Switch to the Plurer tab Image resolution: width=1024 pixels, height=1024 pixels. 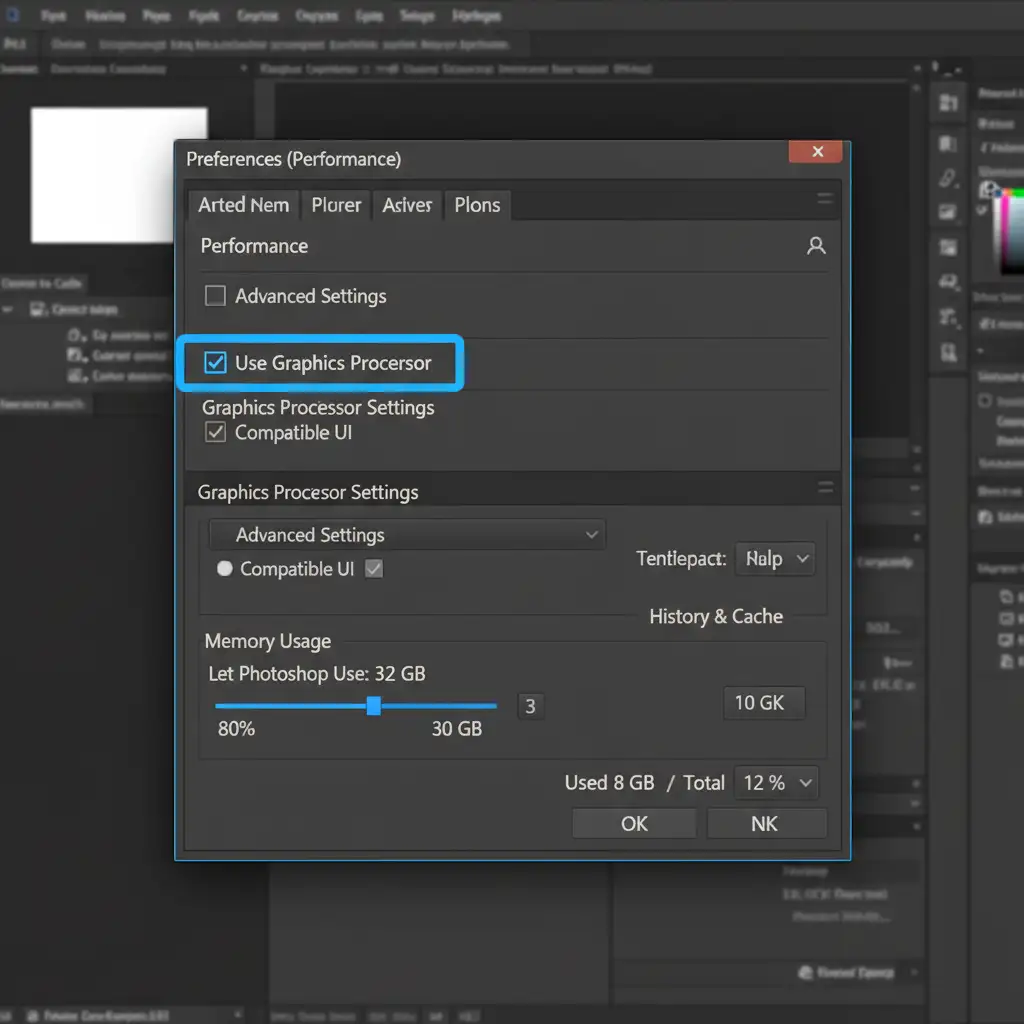point(336,205)
